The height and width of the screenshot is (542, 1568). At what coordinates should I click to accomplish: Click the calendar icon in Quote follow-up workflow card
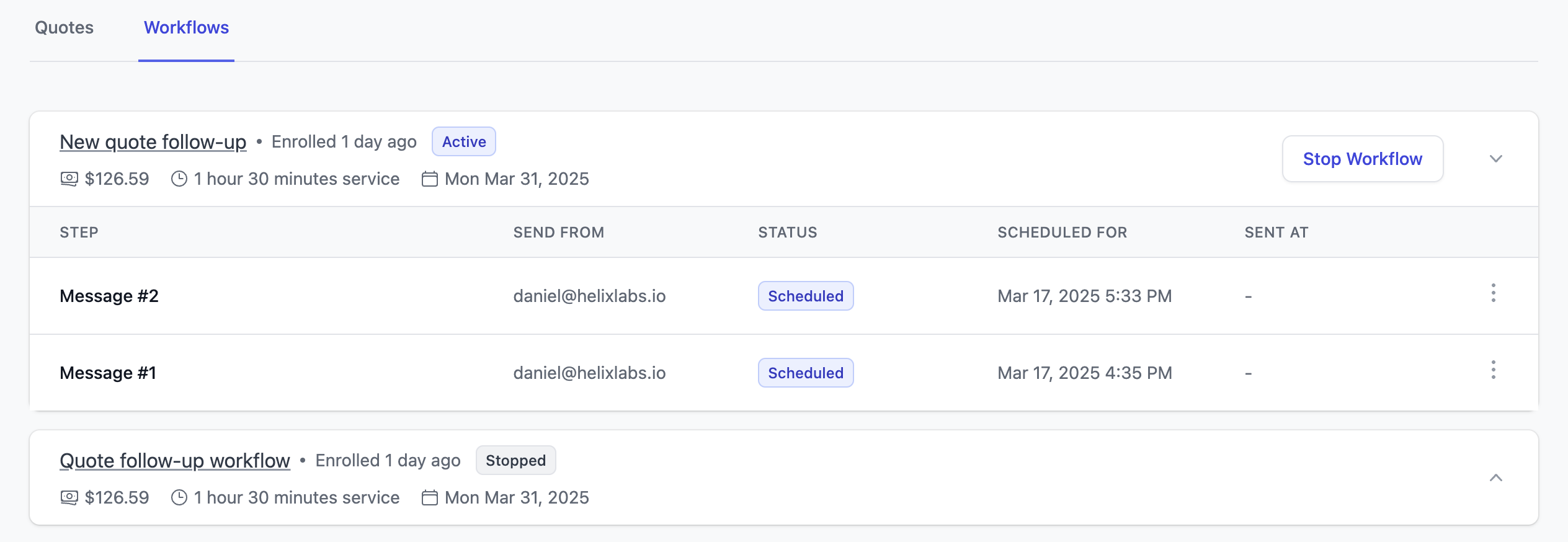click(x=430, y=498)
